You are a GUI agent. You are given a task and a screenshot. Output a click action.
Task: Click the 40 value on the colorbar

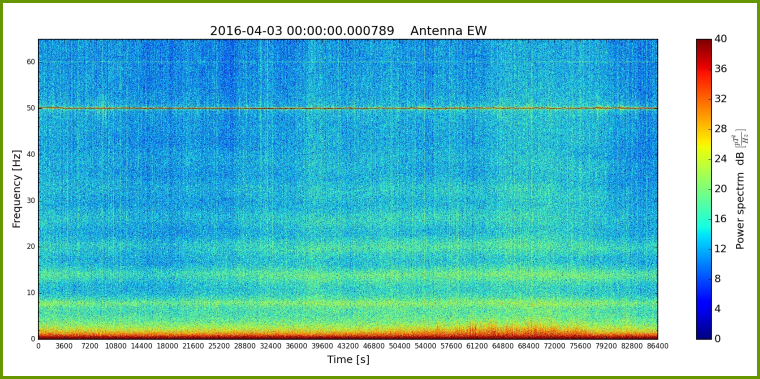[720, 39]
